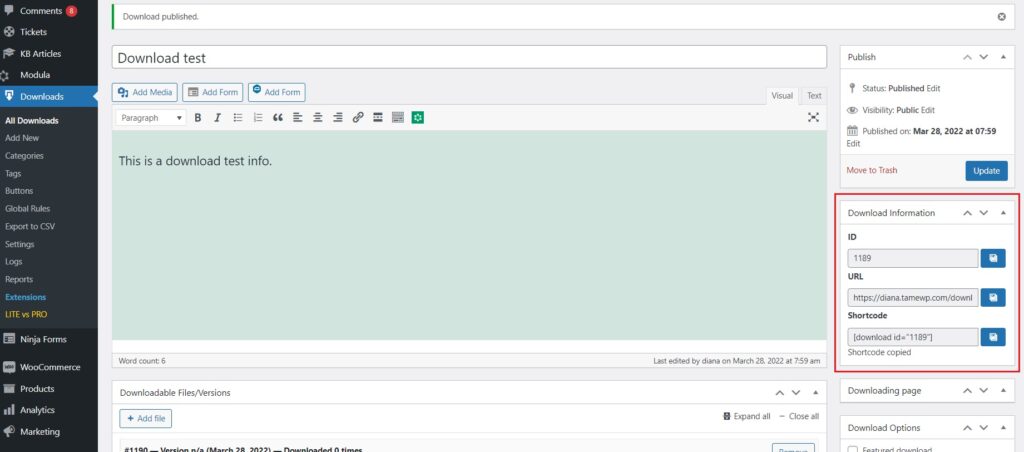
Task: Insert a numbered list
Action: (258, 118)
